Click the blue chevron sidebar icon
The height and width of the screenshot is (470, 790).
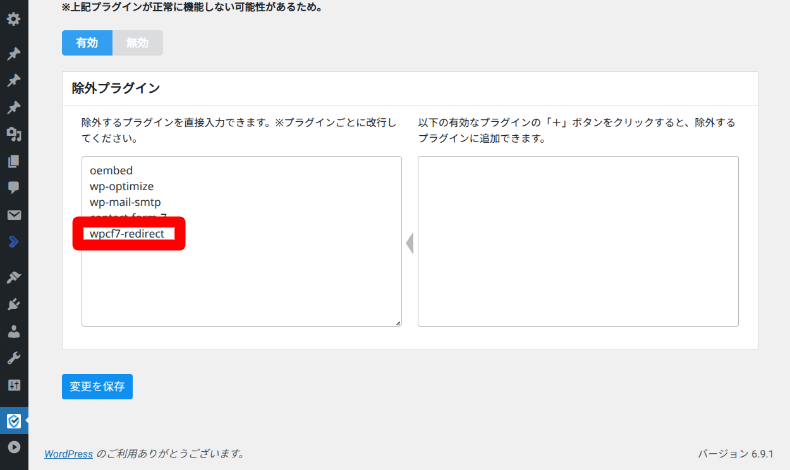14,242
